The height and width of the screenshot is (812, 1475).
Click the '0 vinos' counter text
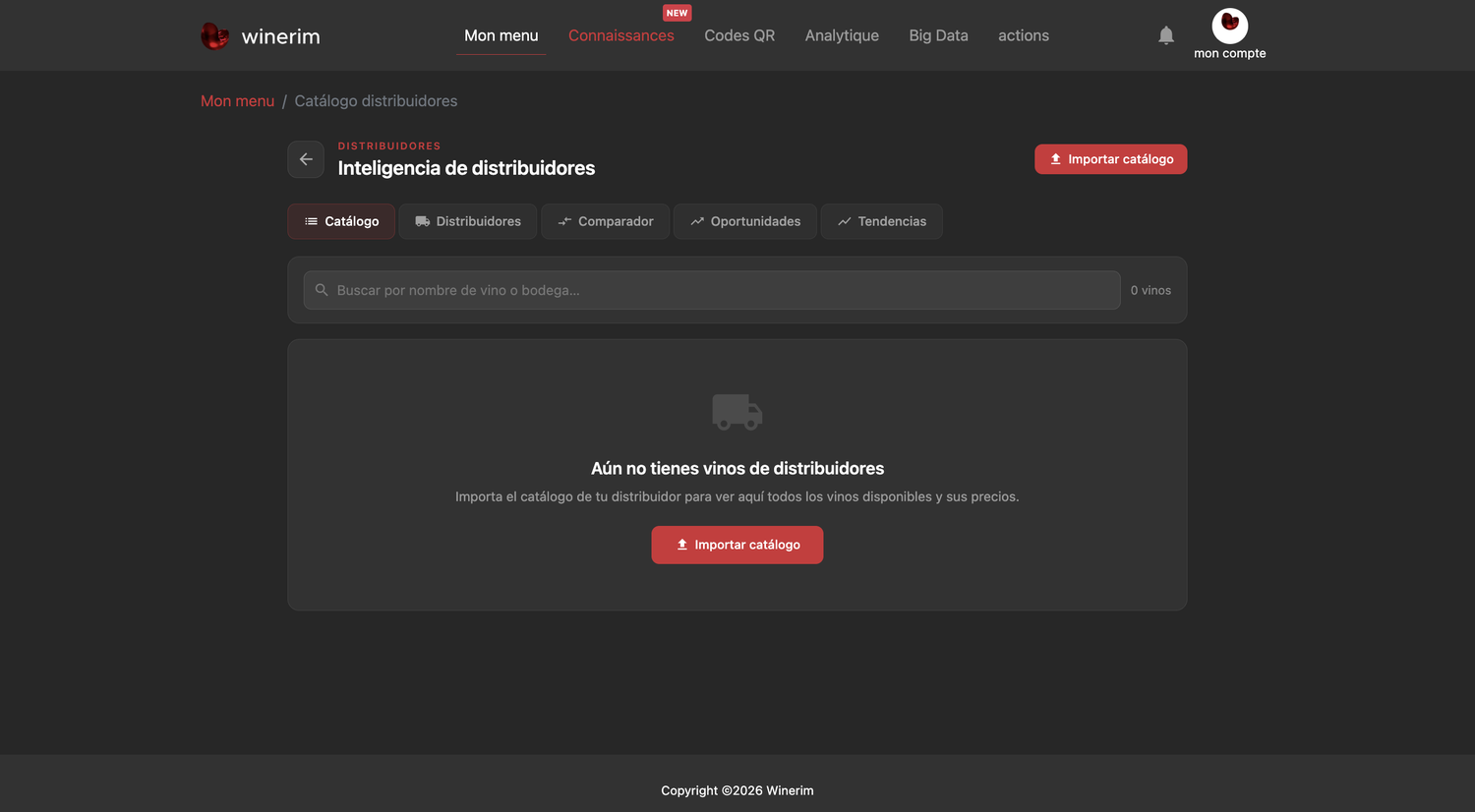pyautogui.click(x=1150, y=290)
